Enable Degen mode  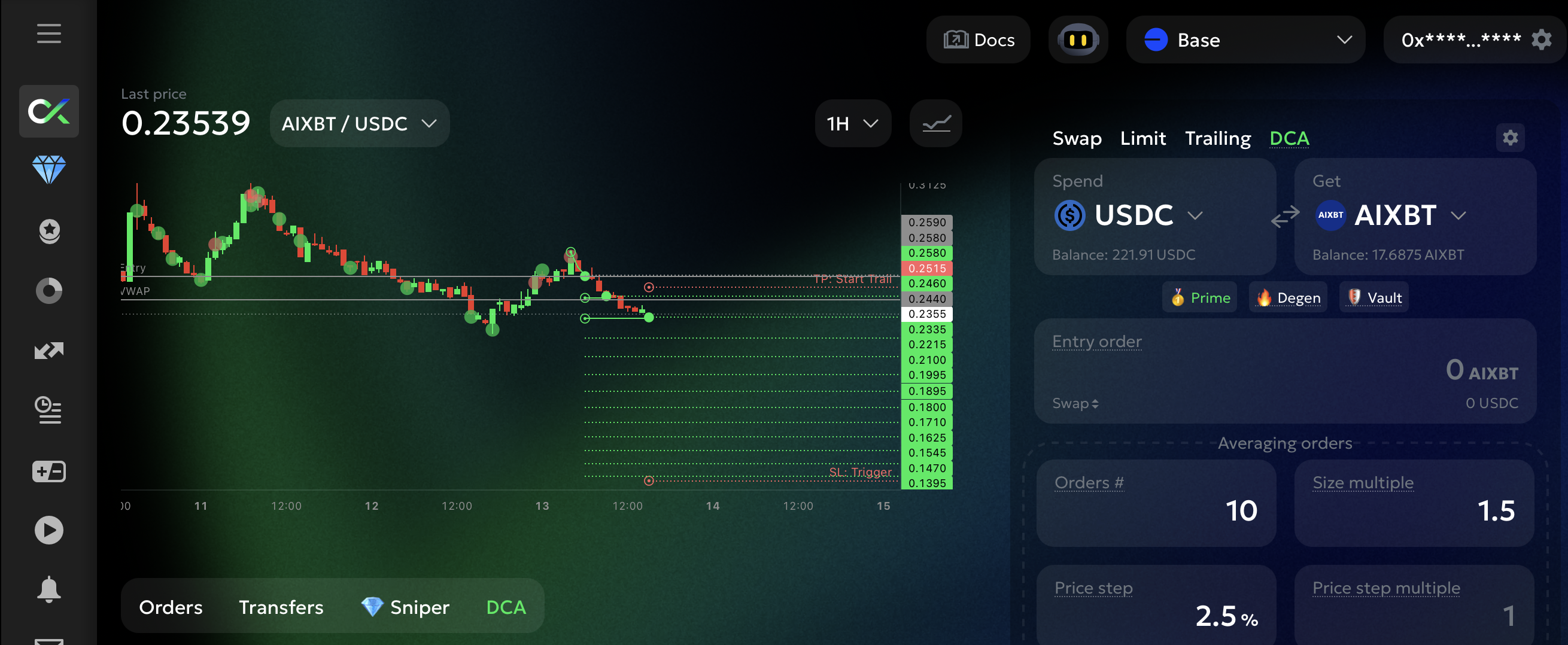pos(1287,297)
